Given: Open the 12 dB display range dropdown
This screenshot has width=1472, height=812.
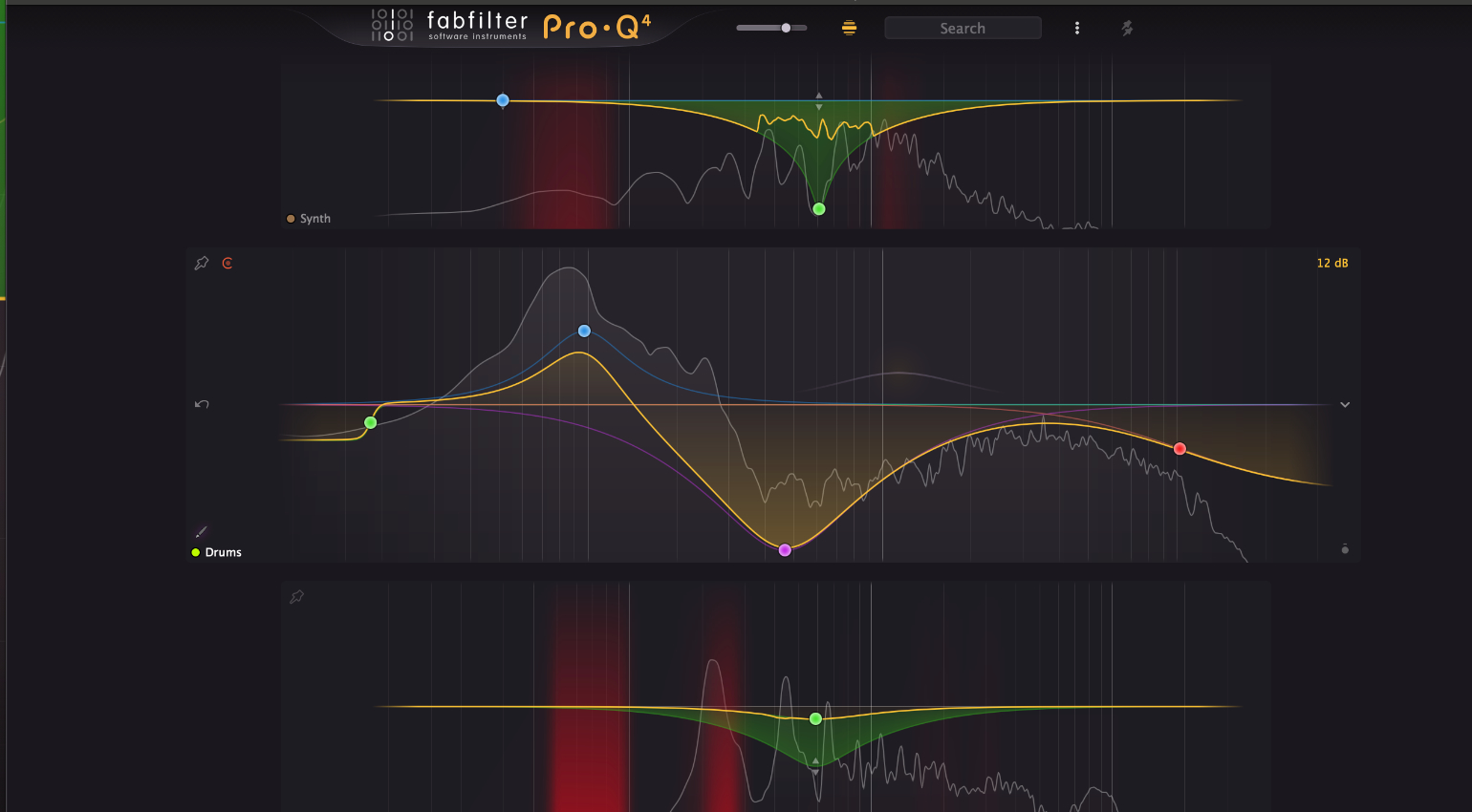Looking at the screenshot, I should [1331, 264].
